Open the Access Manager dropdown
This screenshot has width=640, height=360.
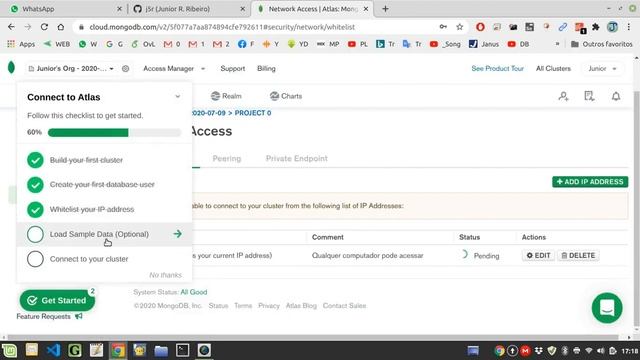click(x=174, y=69)
